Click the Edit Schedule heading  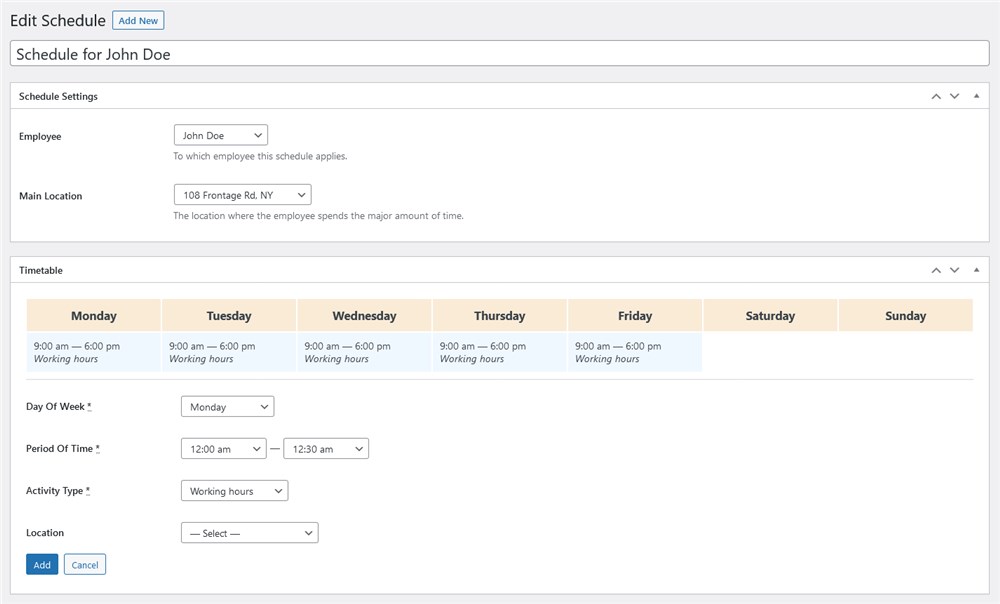pyautogui.click(x=58, y=20)
